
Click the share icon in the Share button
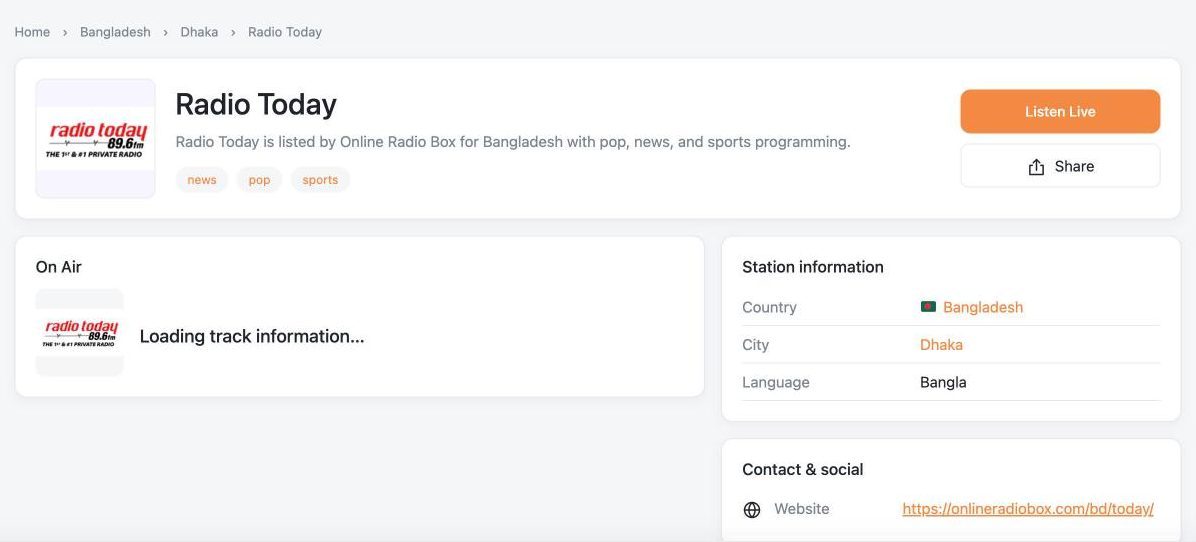1036,167
